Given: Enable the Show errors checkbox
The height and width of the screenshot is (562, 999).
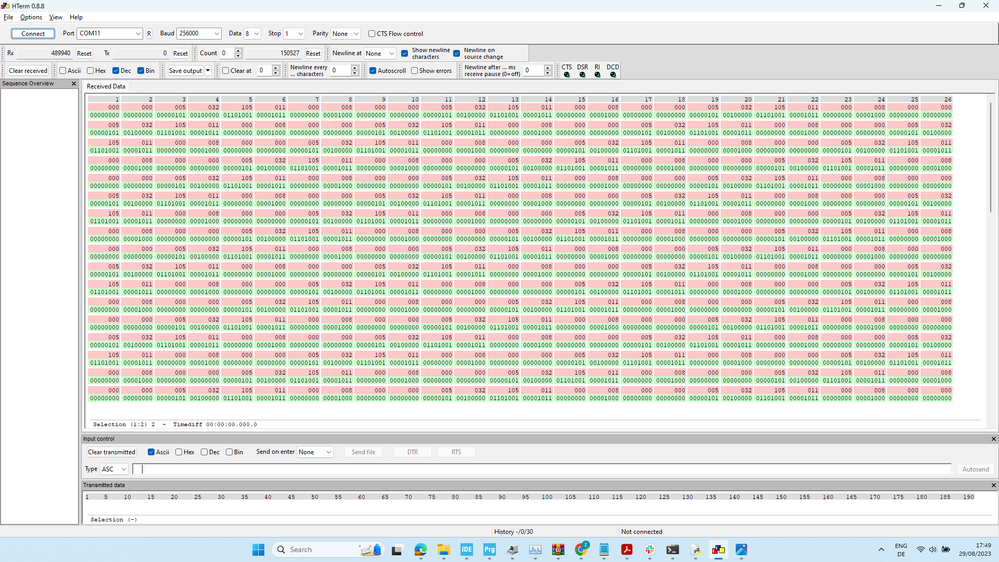Looking at the screenshot, I should (415, 71).
